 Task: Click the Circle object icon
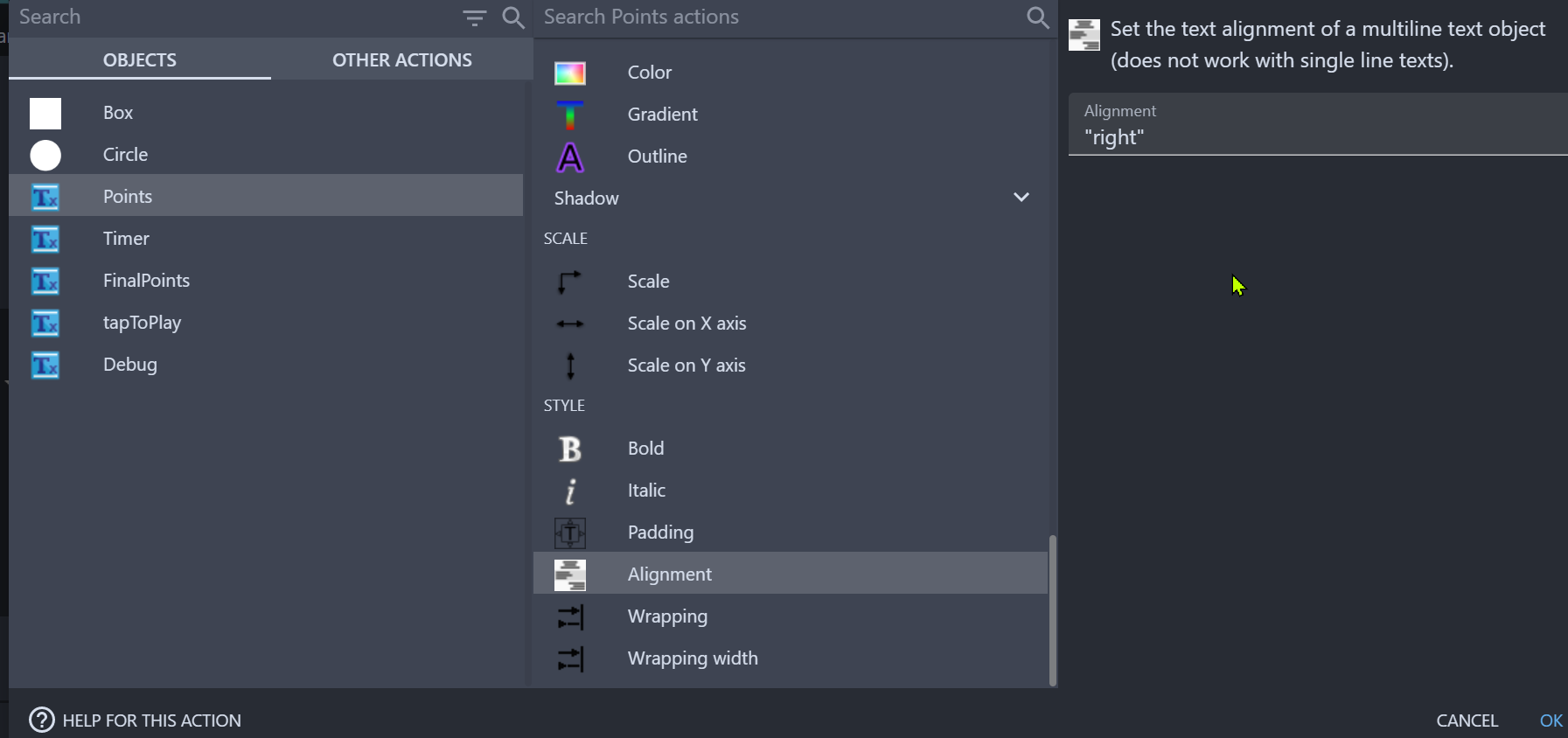pyautogui.click(x=45, y=155)
